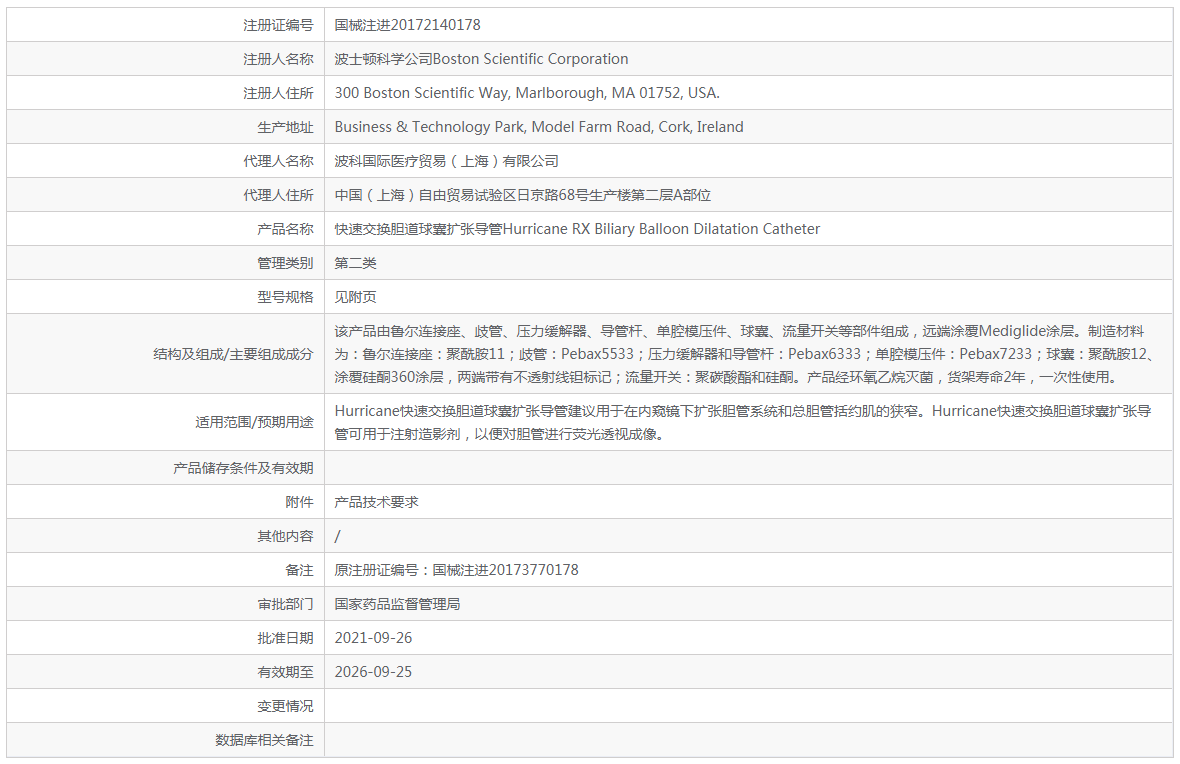Screen dimensions: 1180x764
Task: Select the registration number 国械注进20172140178
Action: point(407,25)
